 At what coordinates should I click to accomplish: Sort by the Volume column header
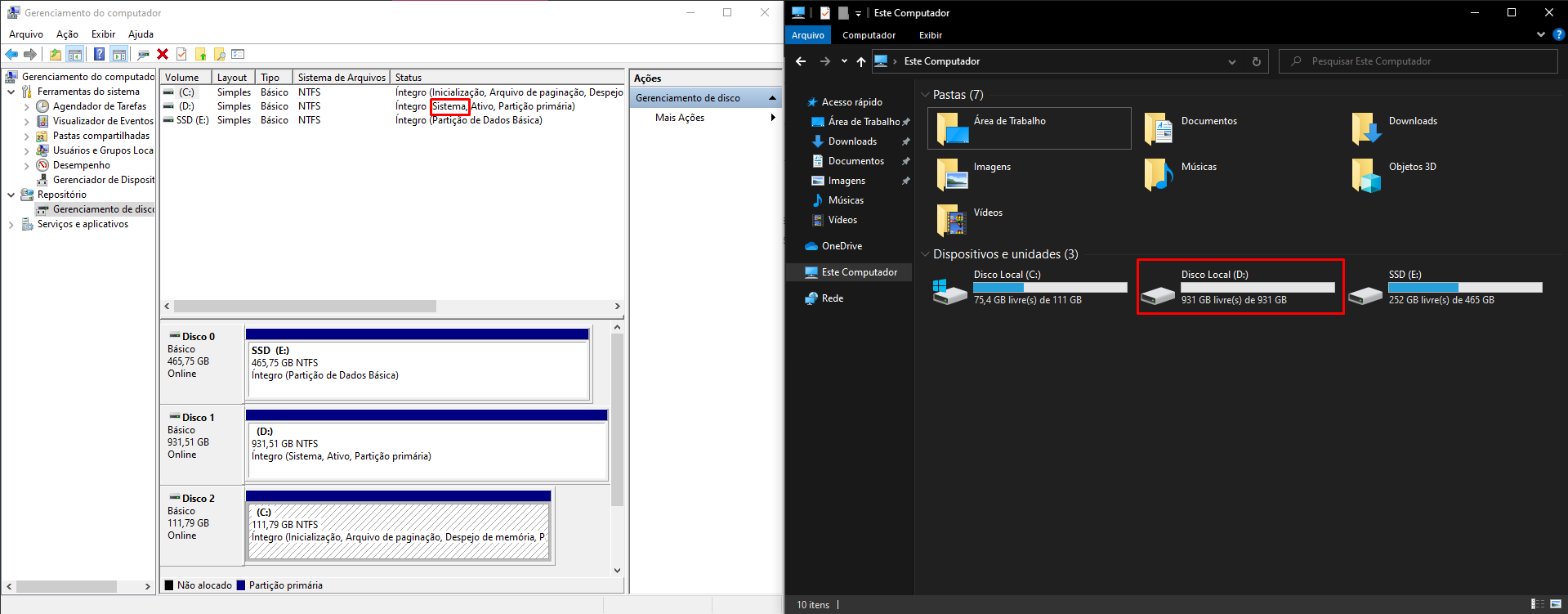click(x=185, y=78)
